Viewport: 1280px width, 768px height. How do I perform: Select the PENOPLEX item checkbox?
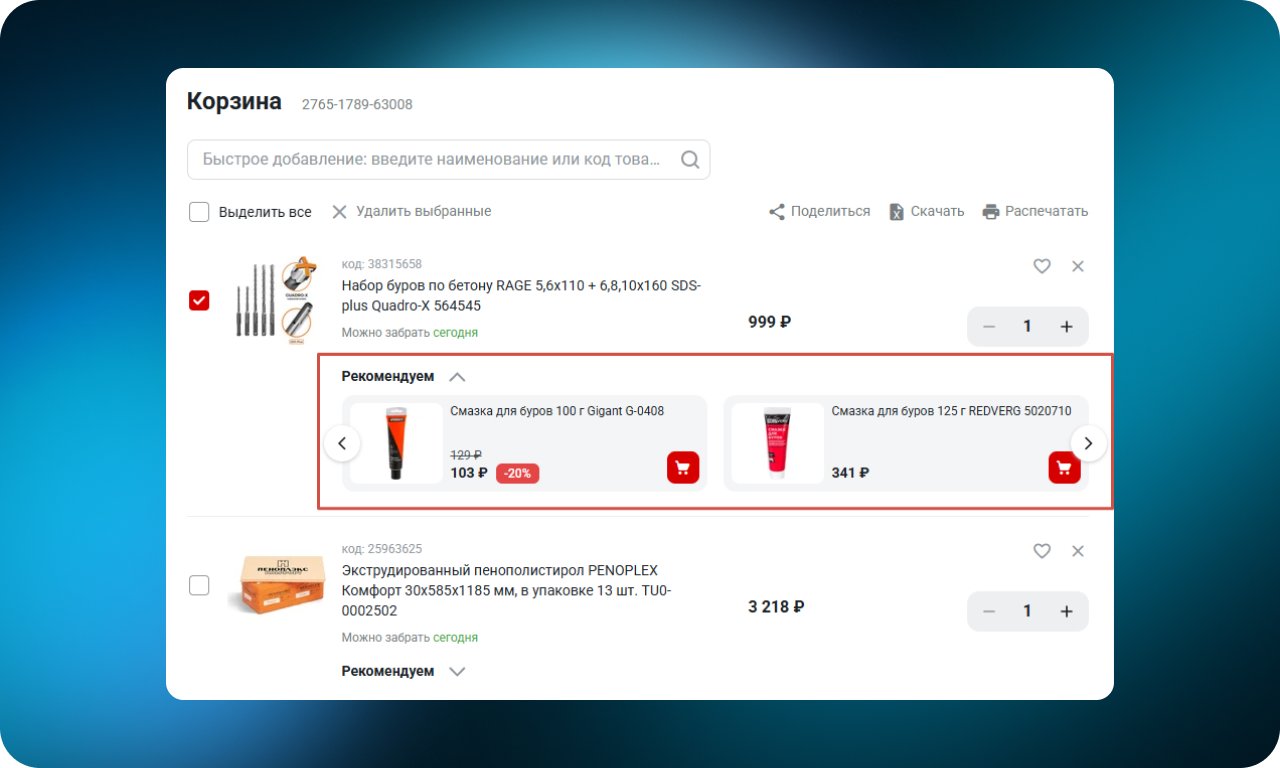pyautogui.click(x=199, y=585)
